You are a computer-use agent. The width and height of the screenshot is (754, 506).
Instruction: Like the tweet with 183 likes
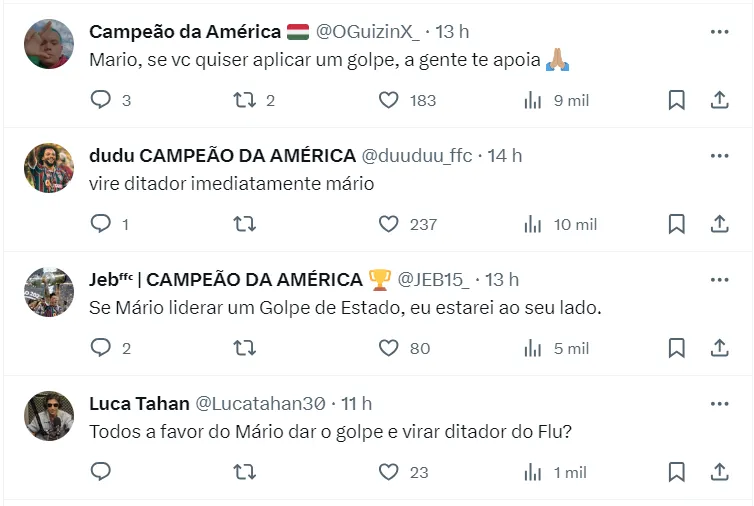389,100
